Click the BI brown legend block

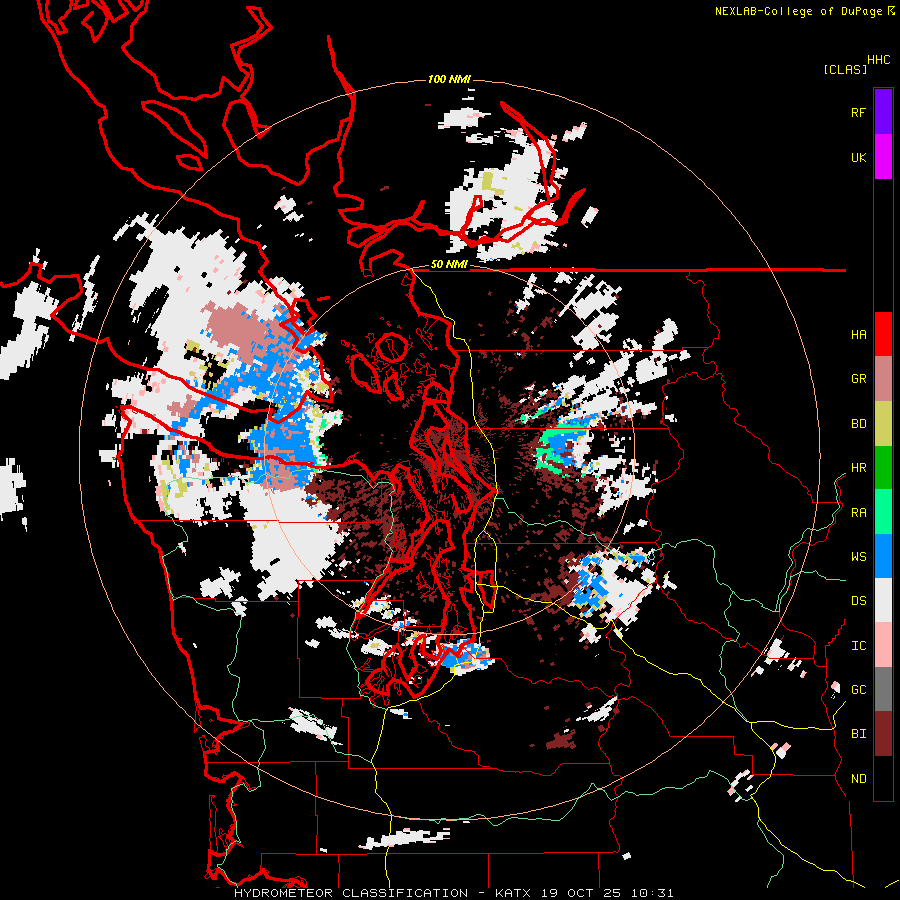883,734
